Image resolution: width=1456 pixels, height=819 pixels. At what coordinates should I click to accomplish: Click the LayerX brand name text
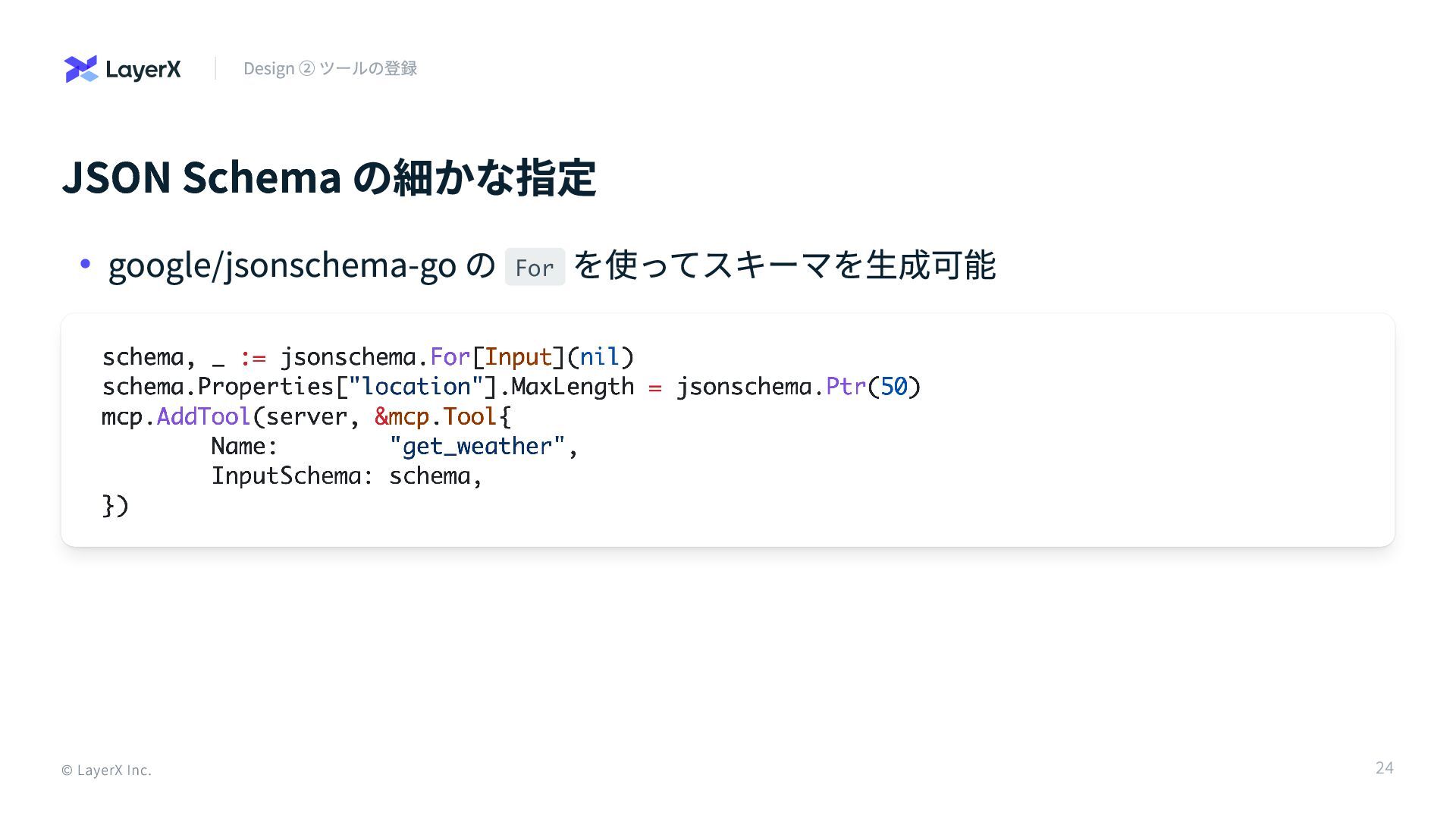pos(143,70)
